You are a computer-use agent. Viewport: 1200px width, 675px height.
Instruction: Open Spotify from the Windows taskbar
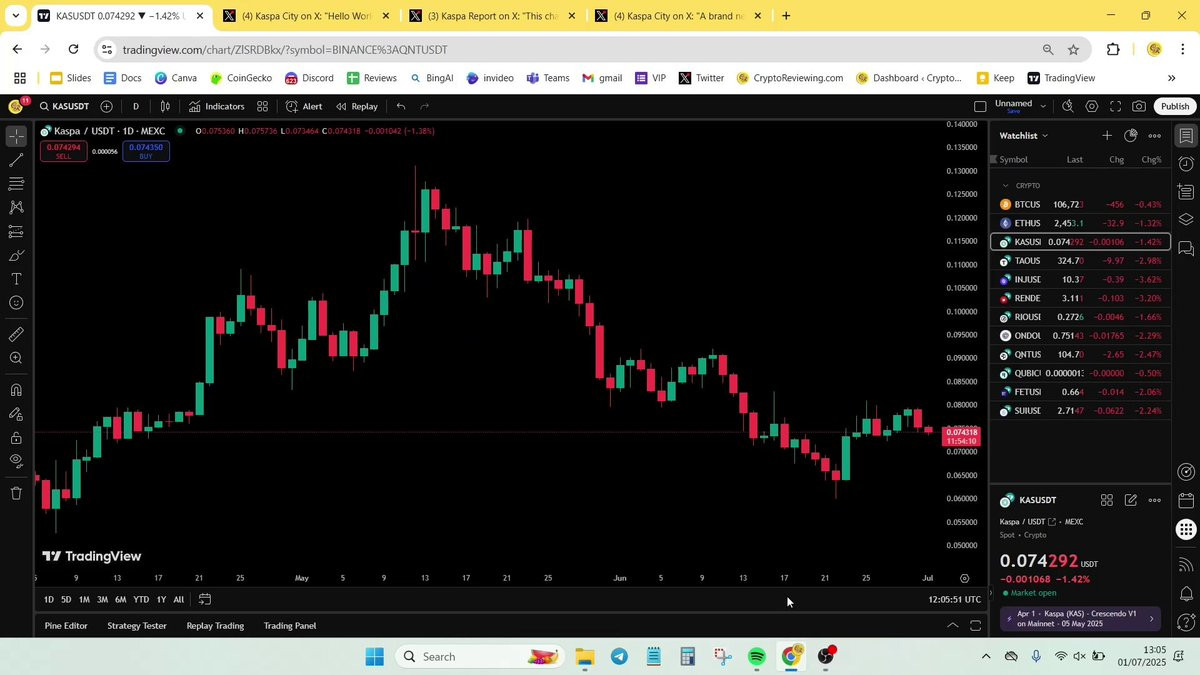point(757,657)
